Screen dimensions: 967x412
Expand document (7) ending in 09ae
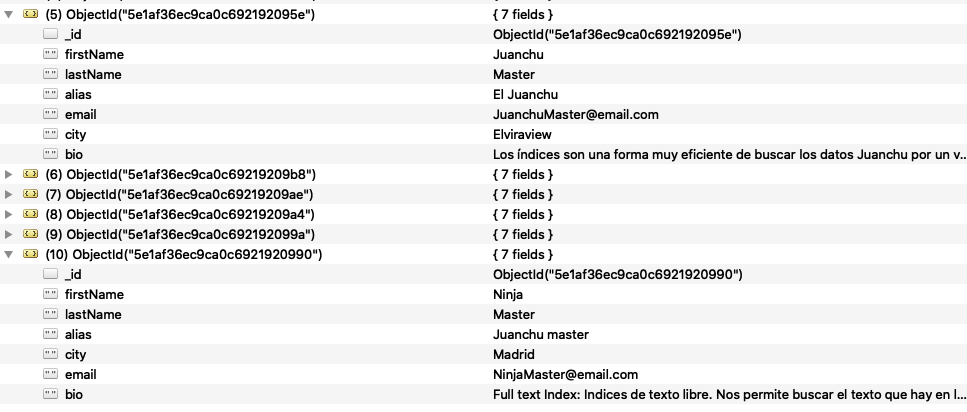(x=9, y=194)
